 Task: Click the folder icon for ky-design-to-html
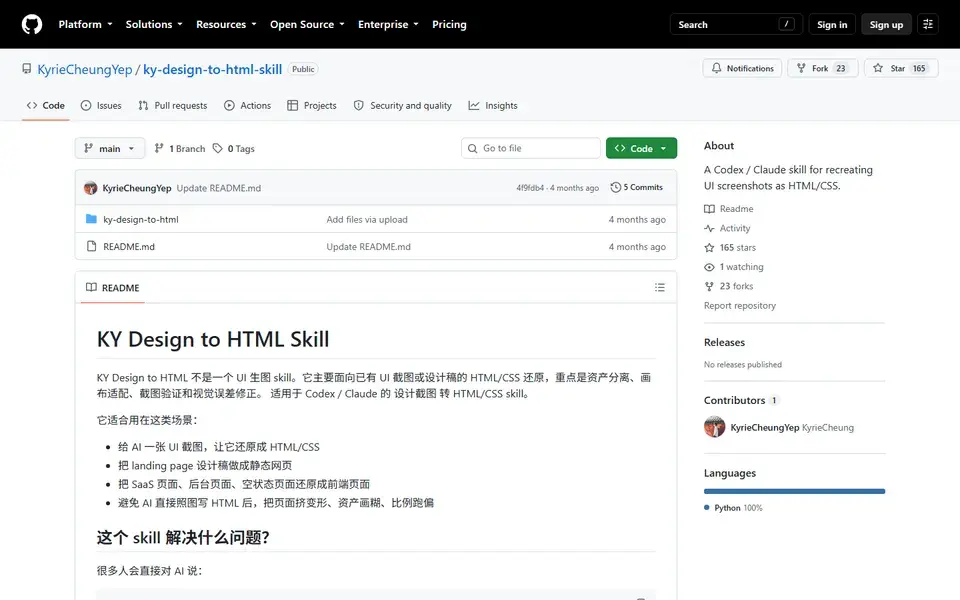point(91,219)
